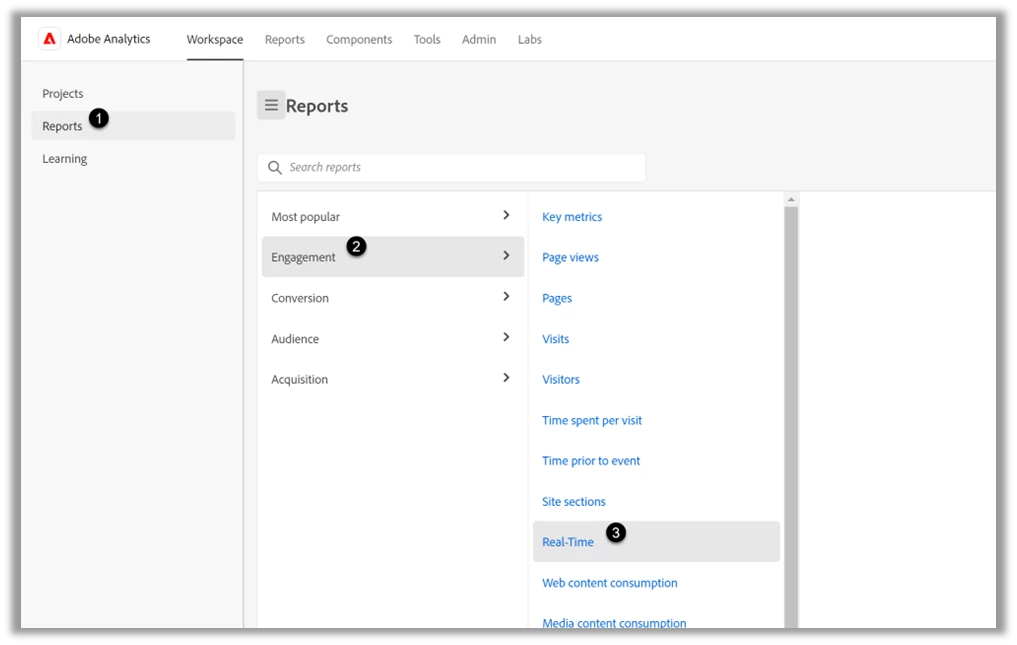Switch to the Workspace tab
Image resolution: width=1017 pixels, height=645 pixels.
click(x=215, y=40)
